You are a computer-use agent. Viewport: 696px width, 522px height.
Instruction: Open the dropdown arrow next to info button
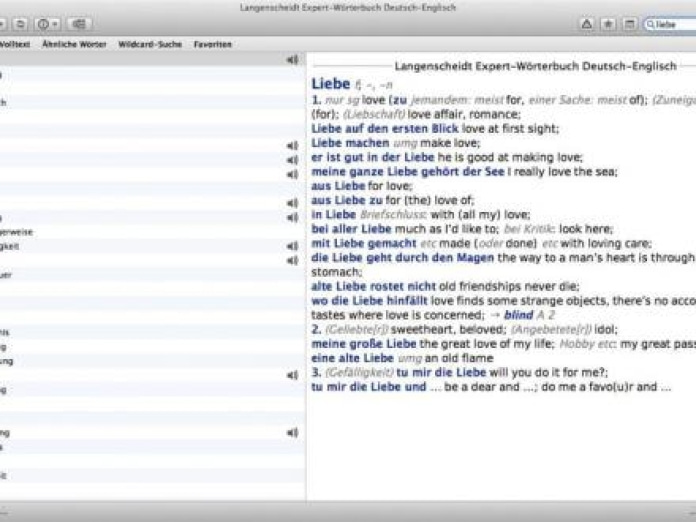[x=55, y=24]
